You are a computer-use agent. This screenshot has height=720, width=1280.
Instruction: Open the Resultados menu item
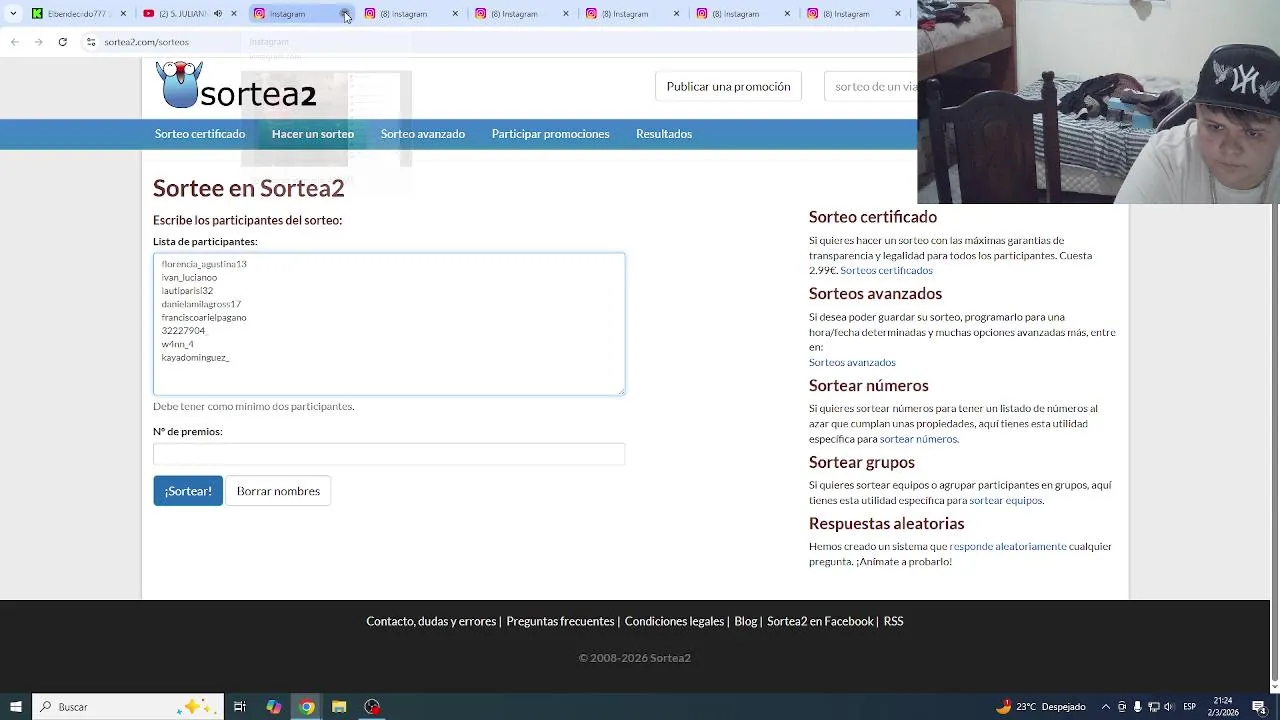point(664,134)
